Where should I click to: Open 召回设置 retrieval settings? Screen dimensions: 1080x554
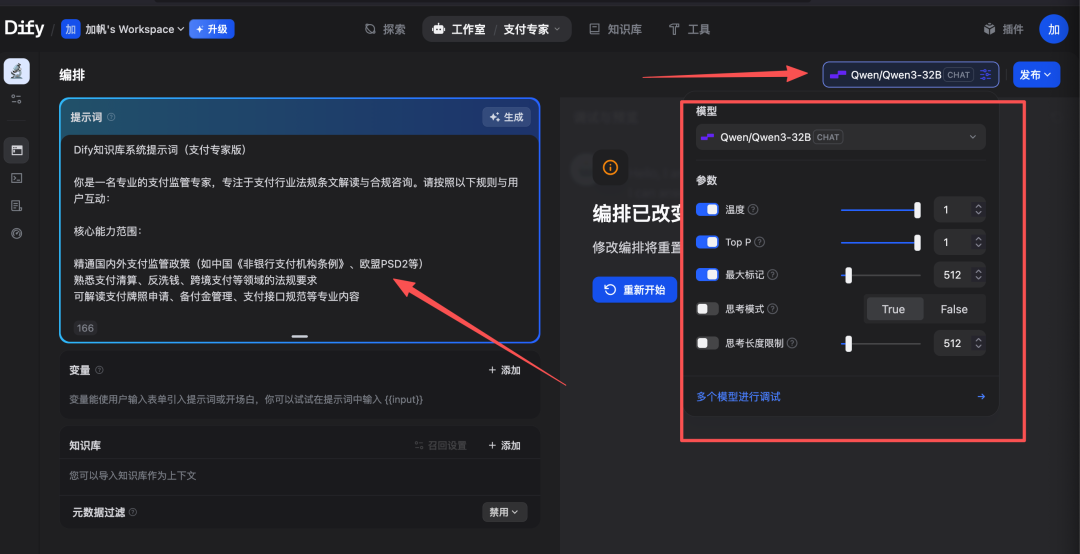click(440, 445)
